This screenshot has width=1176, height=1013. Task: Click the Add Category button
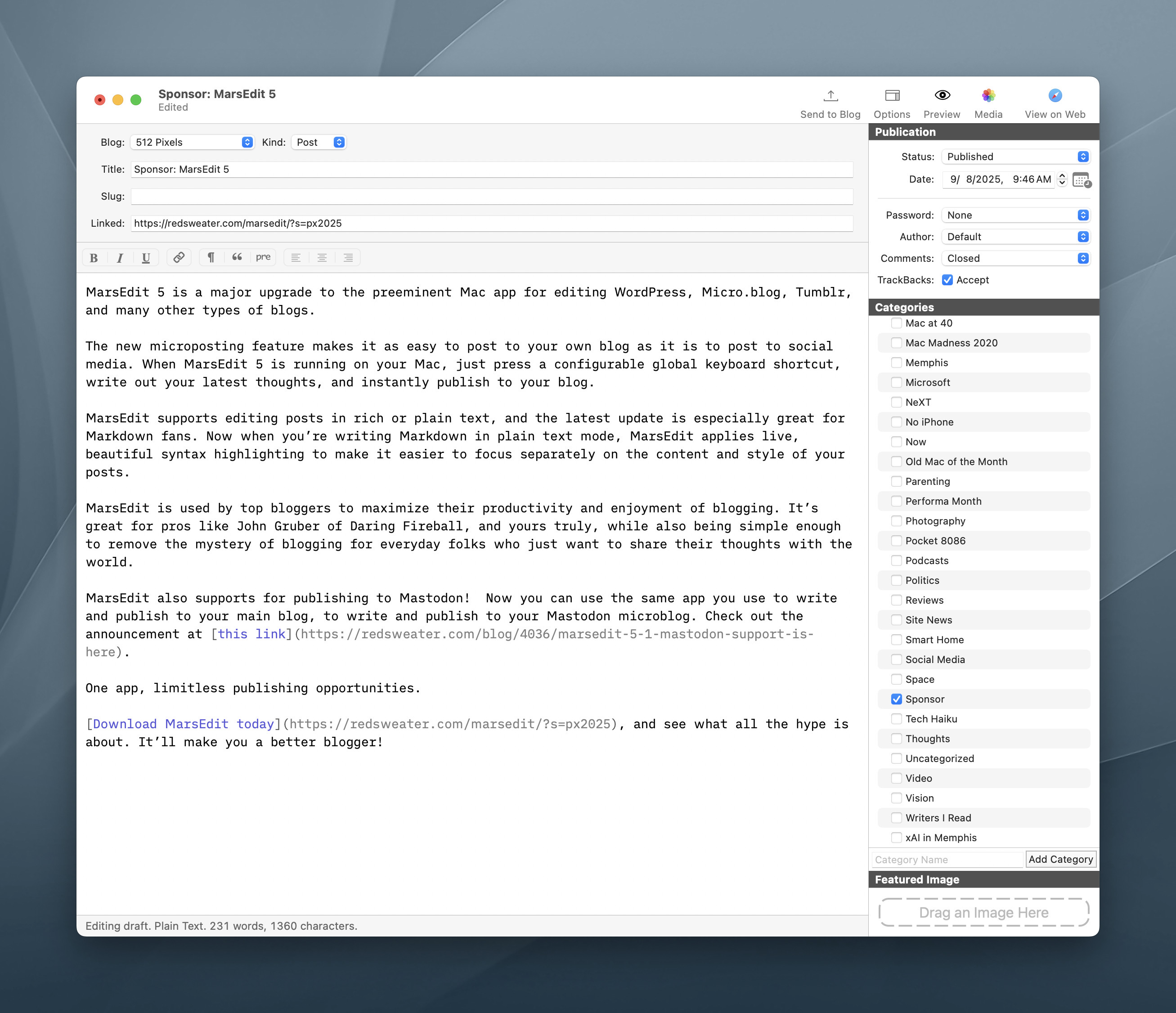tap(1061, 859)
